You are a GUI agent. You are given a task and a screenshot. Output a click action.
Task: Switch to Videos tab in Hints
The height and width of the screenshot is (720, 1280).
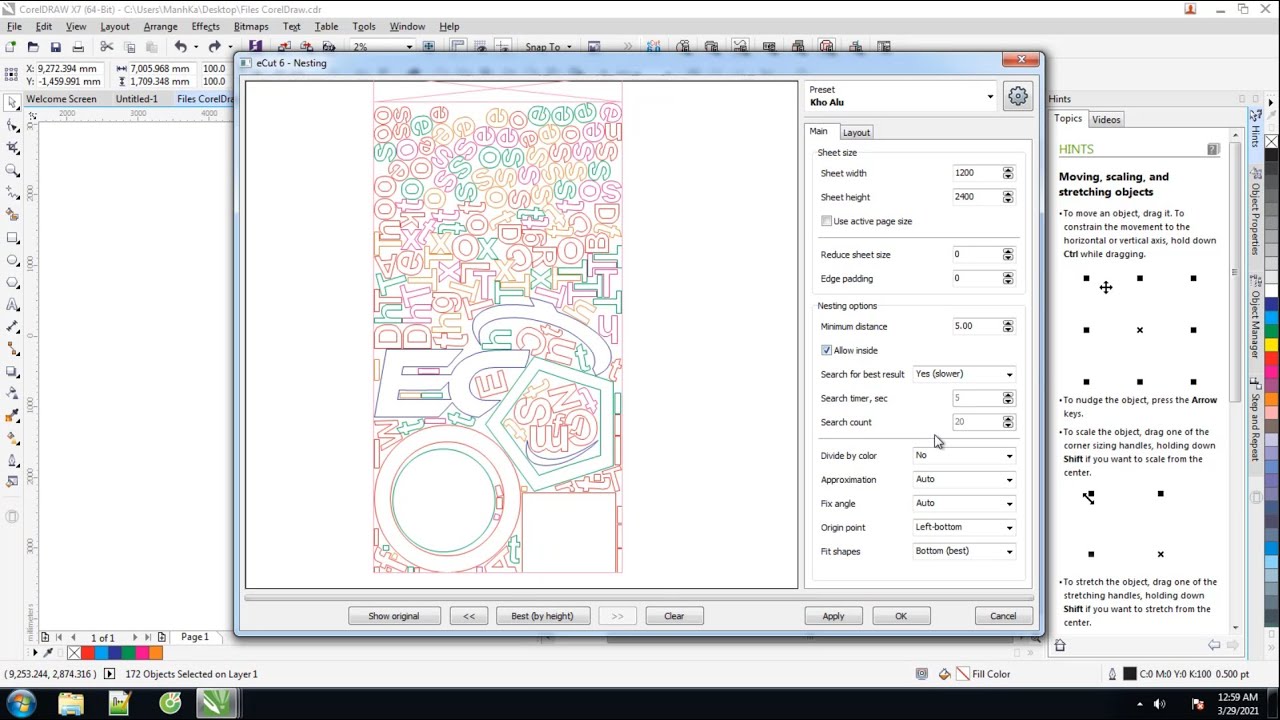(x=1106, y=120)
